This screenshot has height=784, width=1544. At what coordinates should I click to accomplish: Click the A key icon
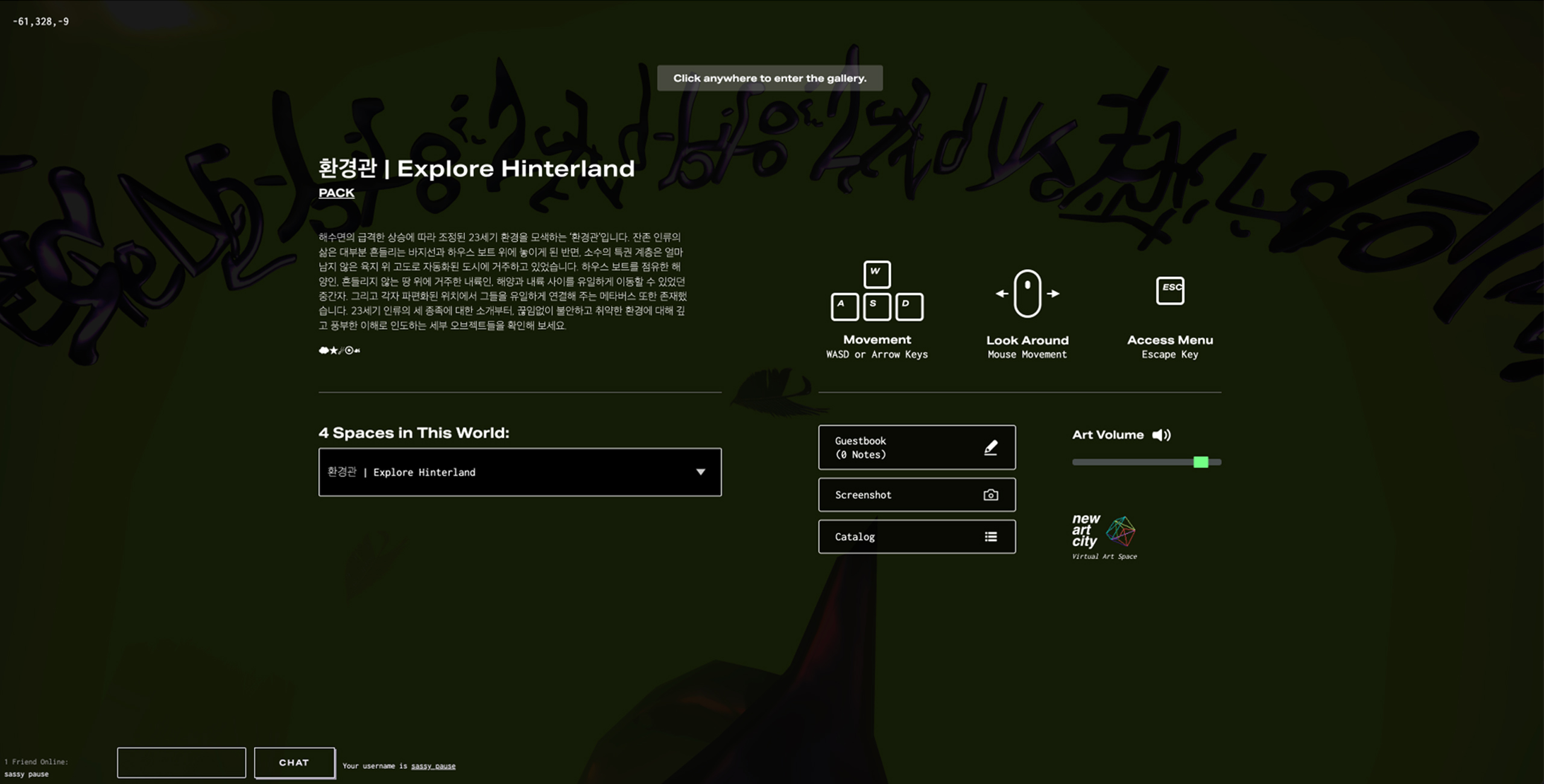(x=844, y=306)
